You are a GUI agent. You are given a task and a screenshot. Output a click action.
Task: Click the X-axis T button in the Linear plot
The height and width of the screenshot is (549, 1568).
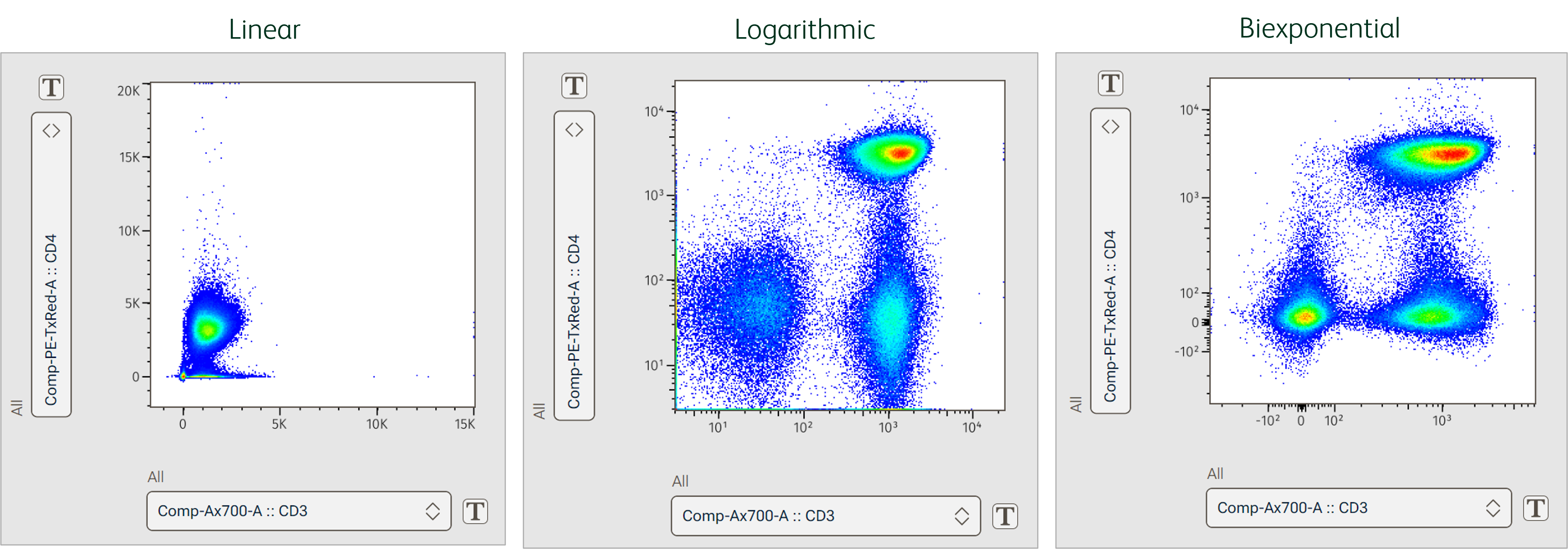[x=475, y=511]
